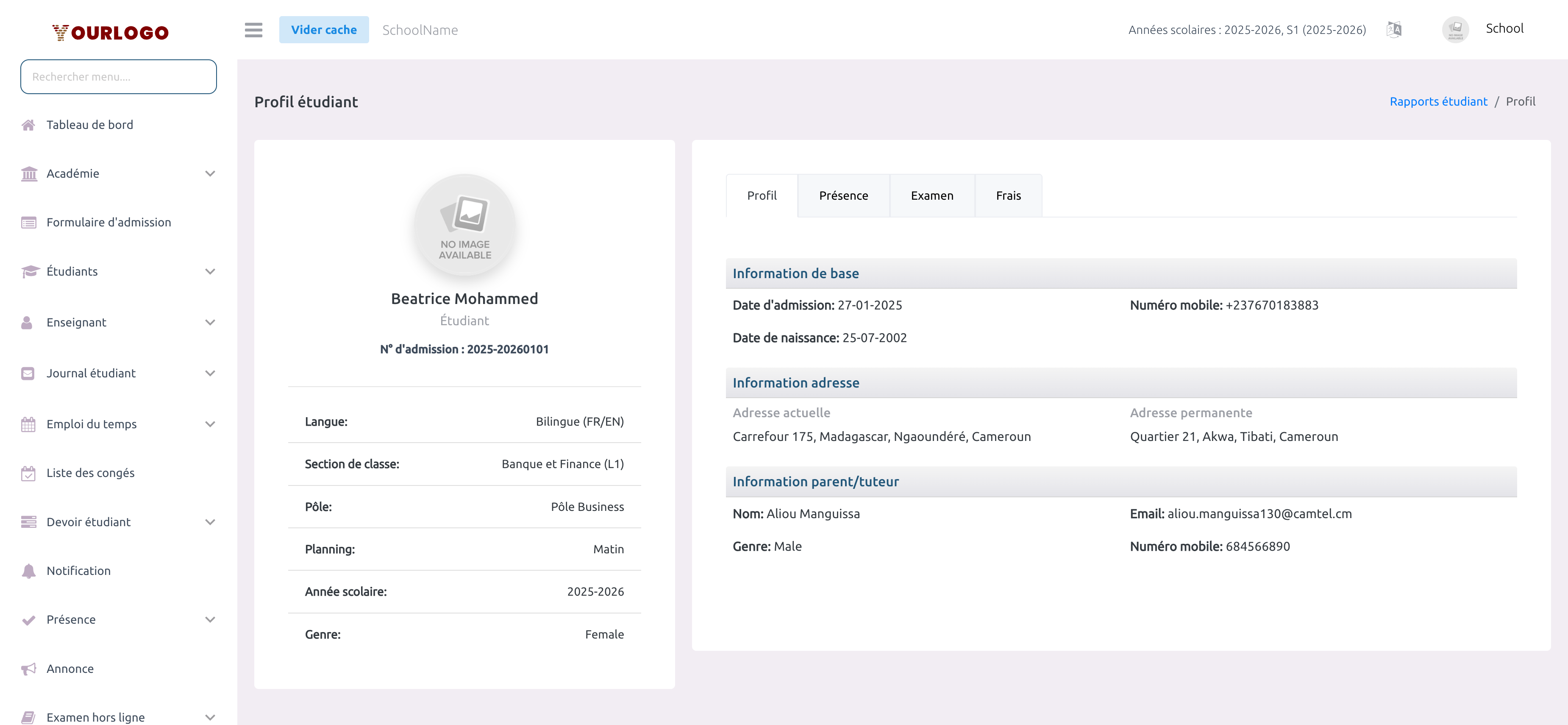The width and height of the screenshot is (1568, 725).
Task: Click the language translation icon
Action: (x=1394, y=29)
